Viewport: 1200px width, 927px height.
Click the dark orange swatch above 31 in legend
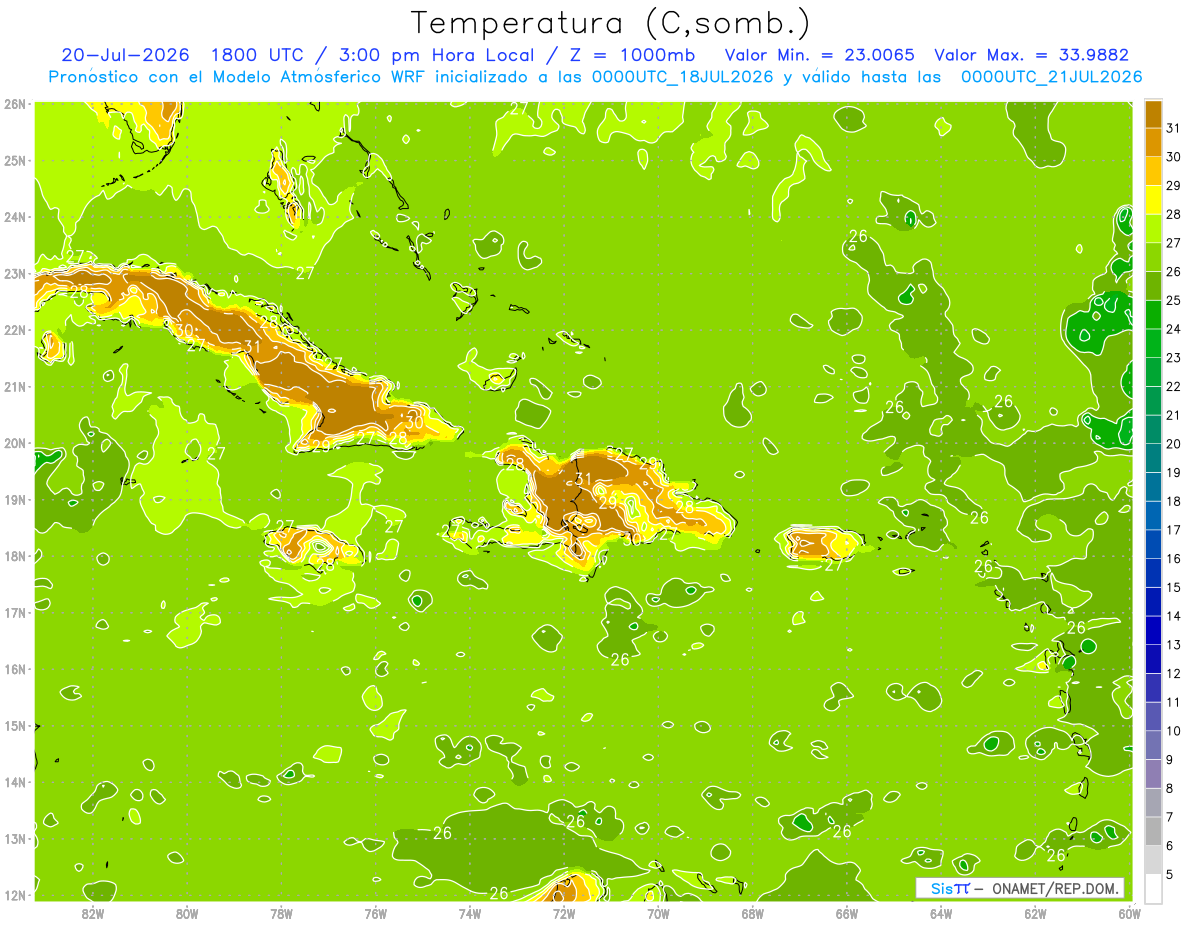pyautogui.click(x=1153, y=114)
